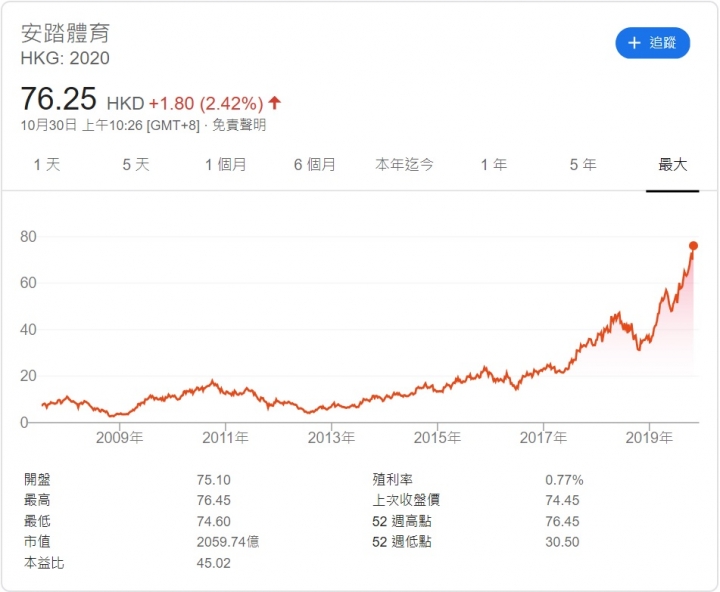Click the 追蹤 follow button
The height and width of the screenshot is (592, 720).
[x=652, y=43]
